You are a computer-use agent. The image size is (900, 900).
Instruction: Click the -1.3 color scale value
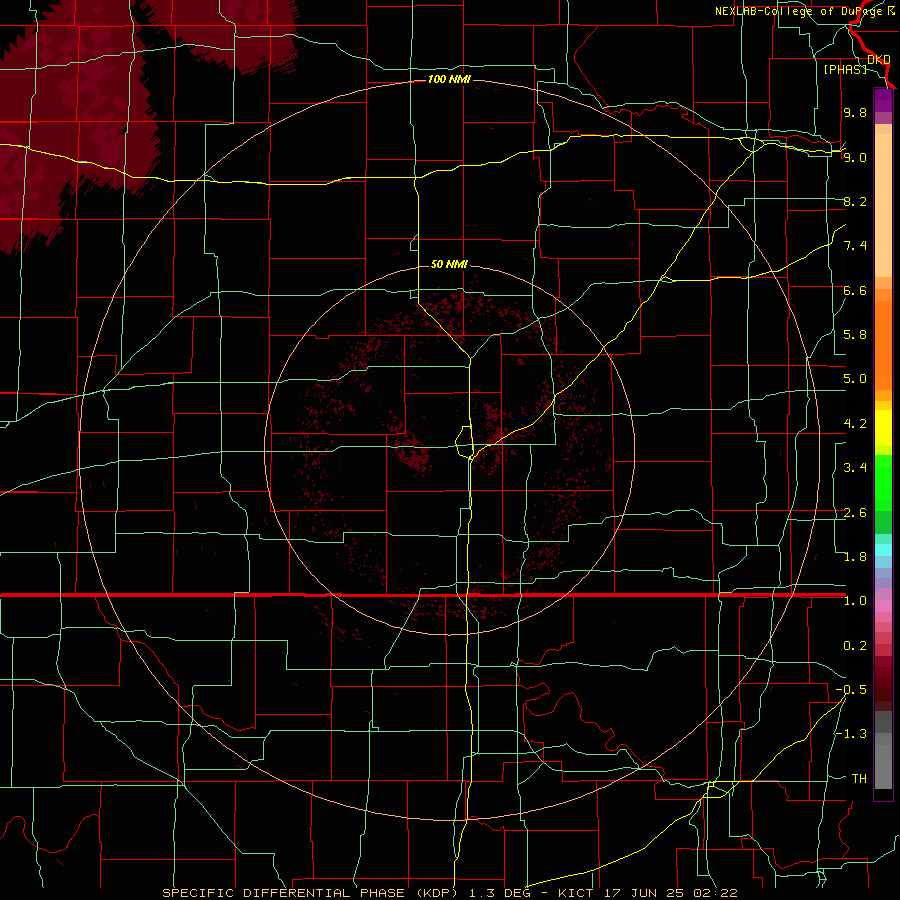[851, 734]
